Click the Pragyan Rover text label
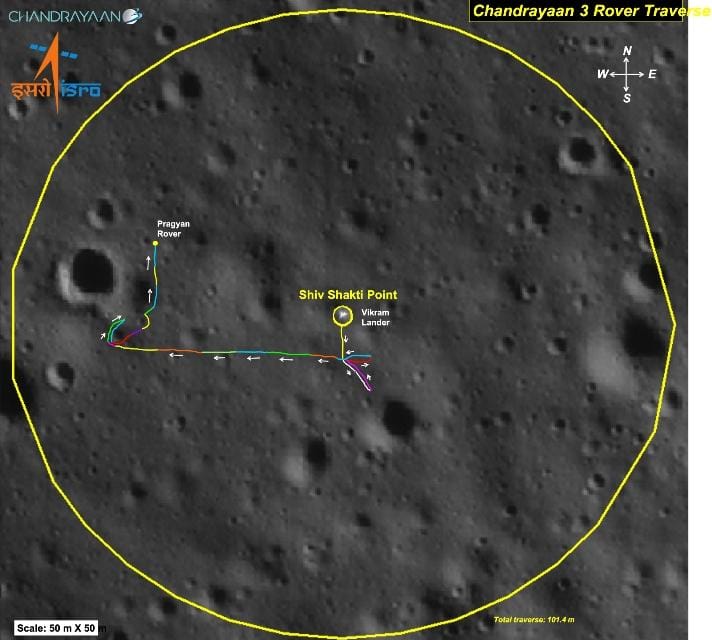 173,229
